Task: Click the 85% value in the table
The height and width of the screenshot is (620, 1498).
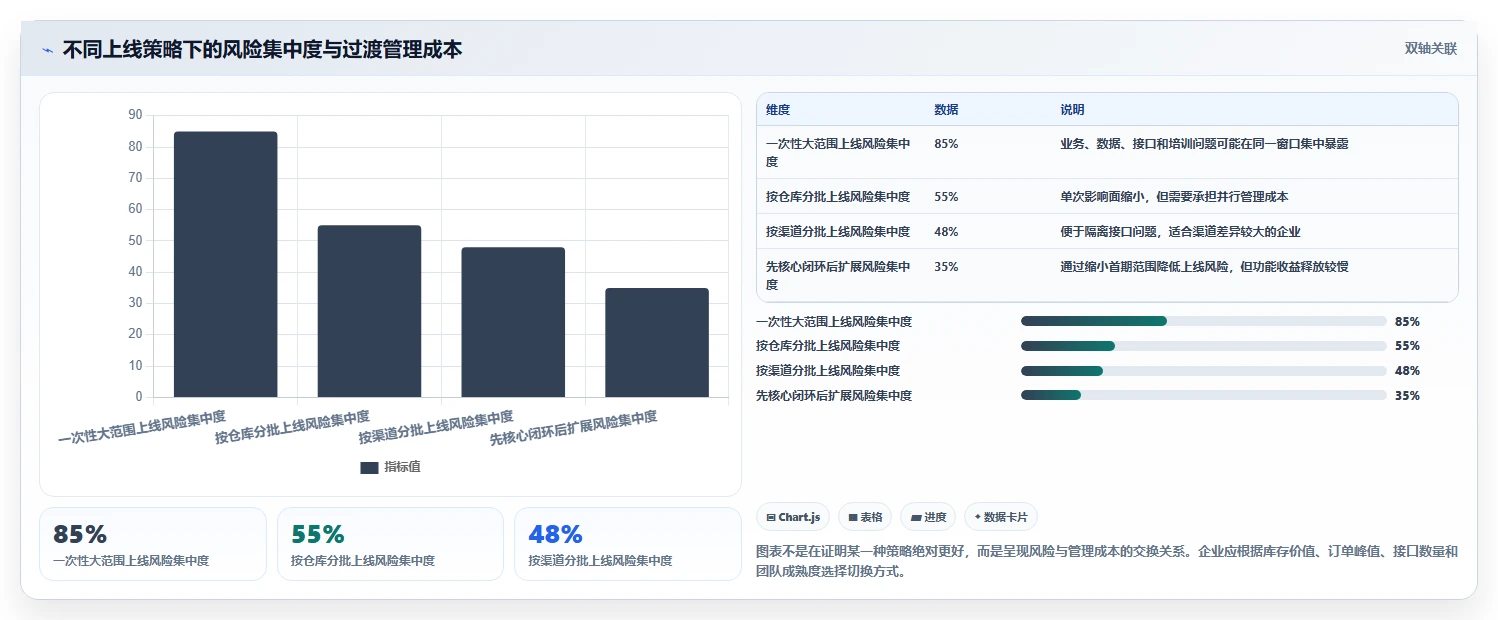Action: [946, 144]
